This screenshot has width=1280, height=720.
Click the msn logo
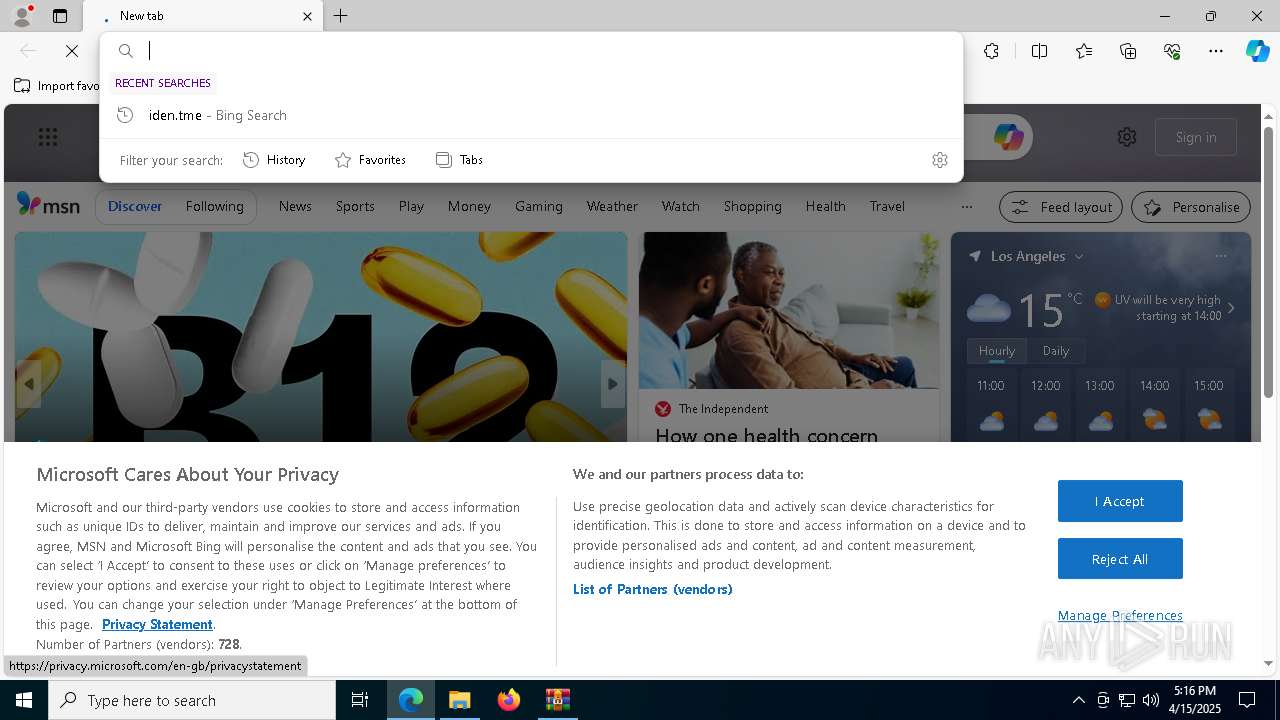point(48,205)
